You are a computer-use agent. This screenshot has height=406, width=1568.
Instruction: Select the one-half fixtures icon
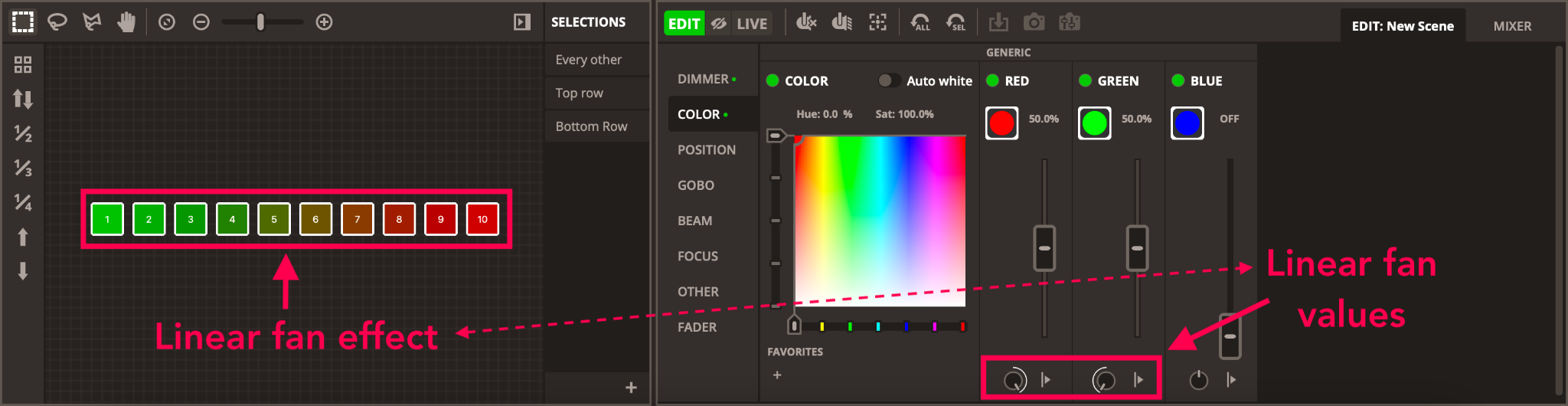pyautogui.click(x=23, y=133)
